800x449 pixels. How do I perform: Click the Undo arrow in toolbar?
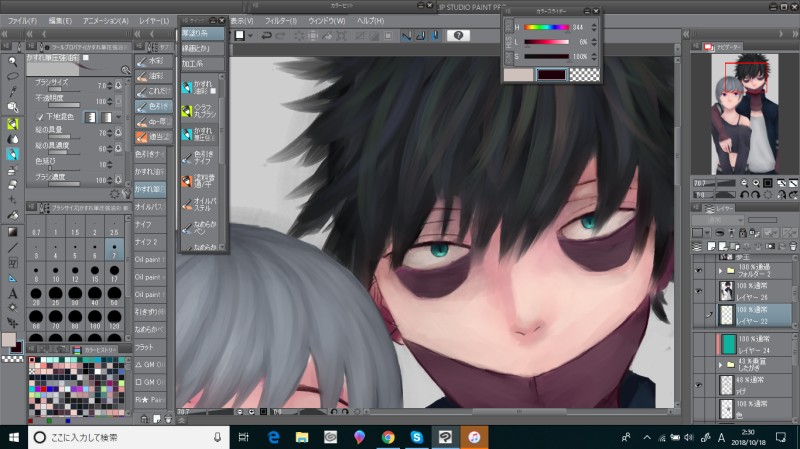coord(266,35)
